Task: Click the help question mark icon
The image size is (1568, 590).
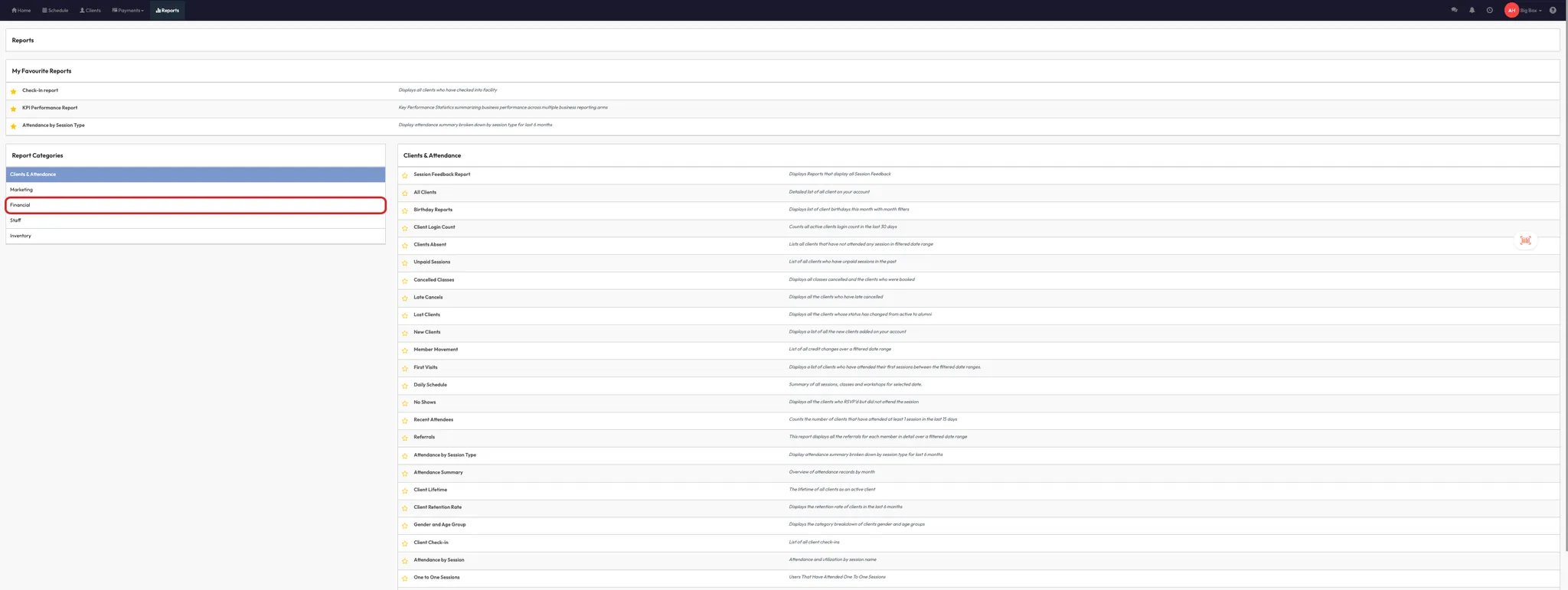Action: 1553,11
